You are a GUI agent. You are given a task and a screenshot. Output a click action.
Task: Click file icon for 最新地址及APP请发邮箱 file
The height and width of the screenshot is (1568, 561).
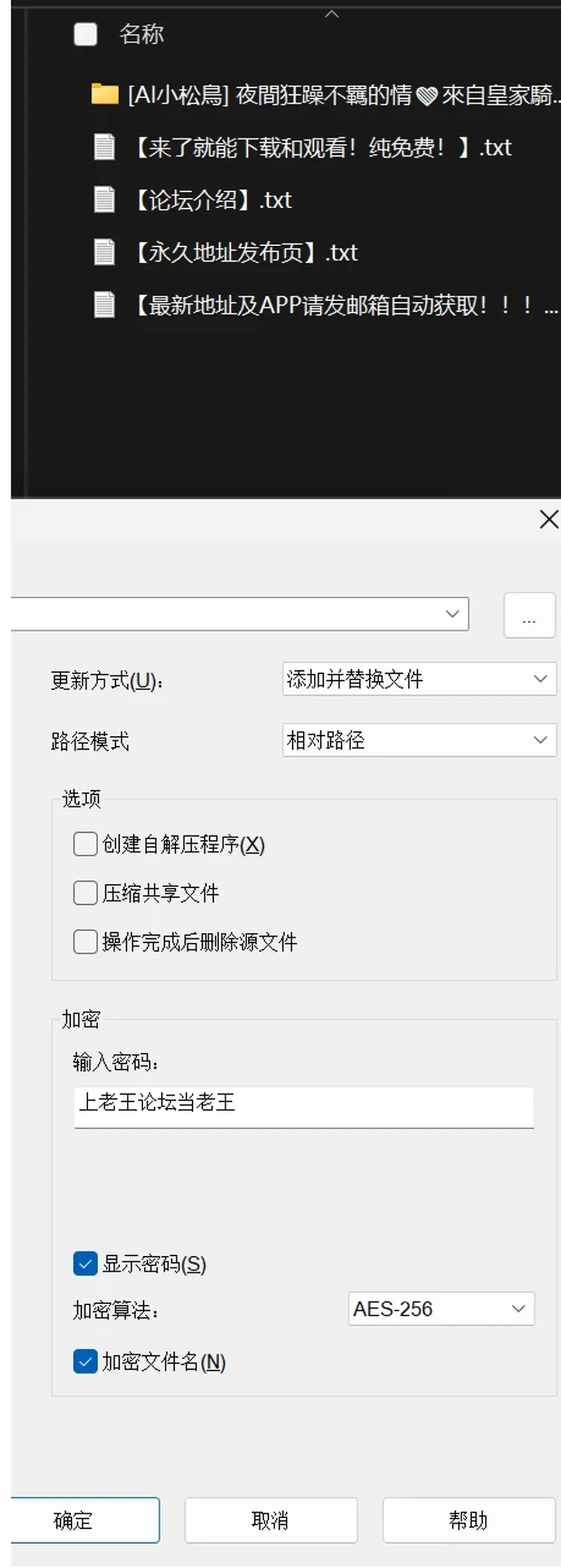coord(104,305)
